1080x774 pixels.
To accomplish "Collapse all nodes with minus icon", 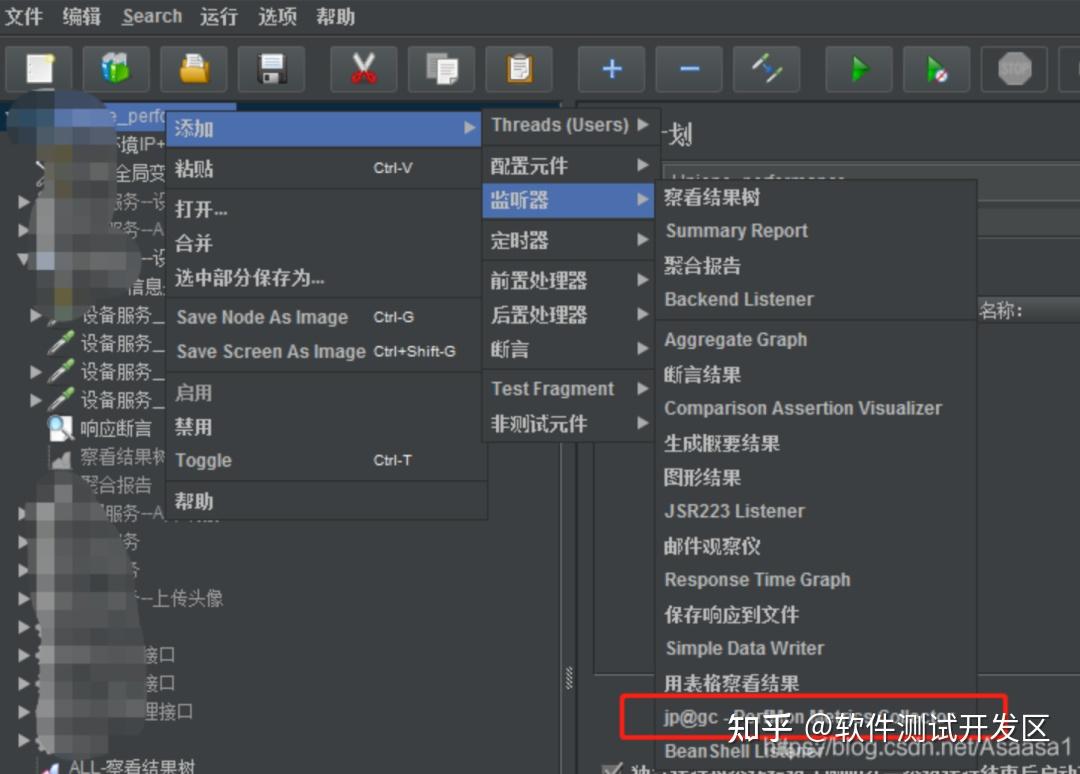I will (689, 69).
